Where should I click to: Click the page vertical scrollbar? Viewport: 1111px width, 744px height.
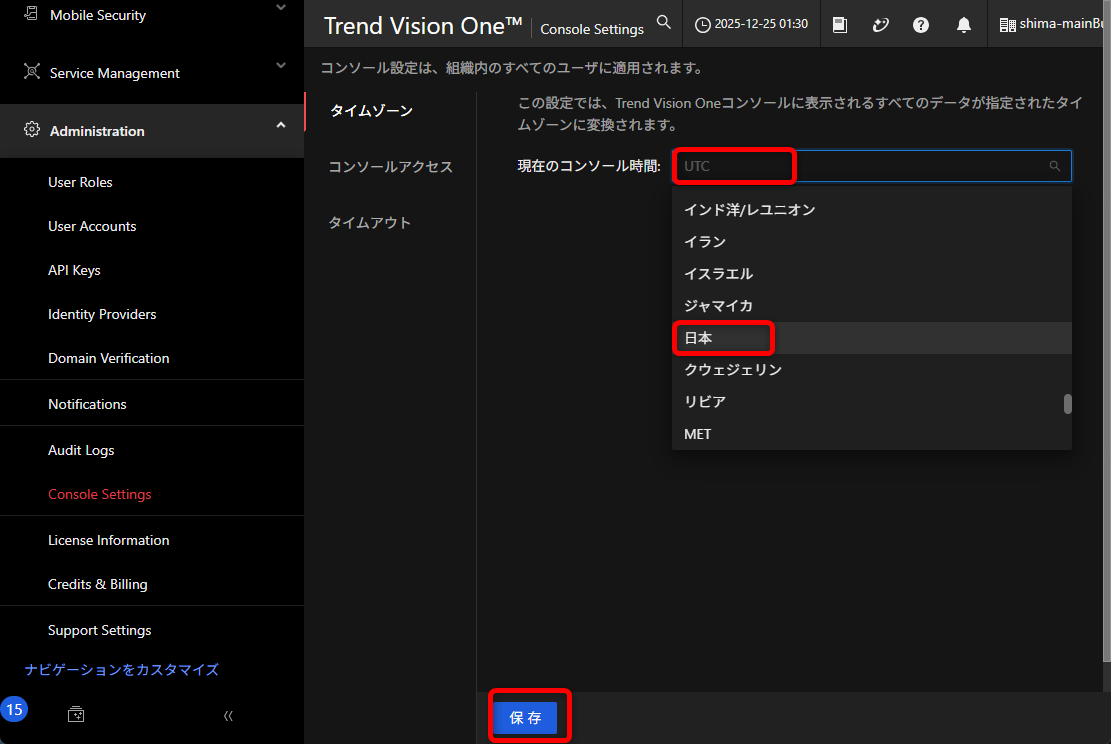point(1107,332)
